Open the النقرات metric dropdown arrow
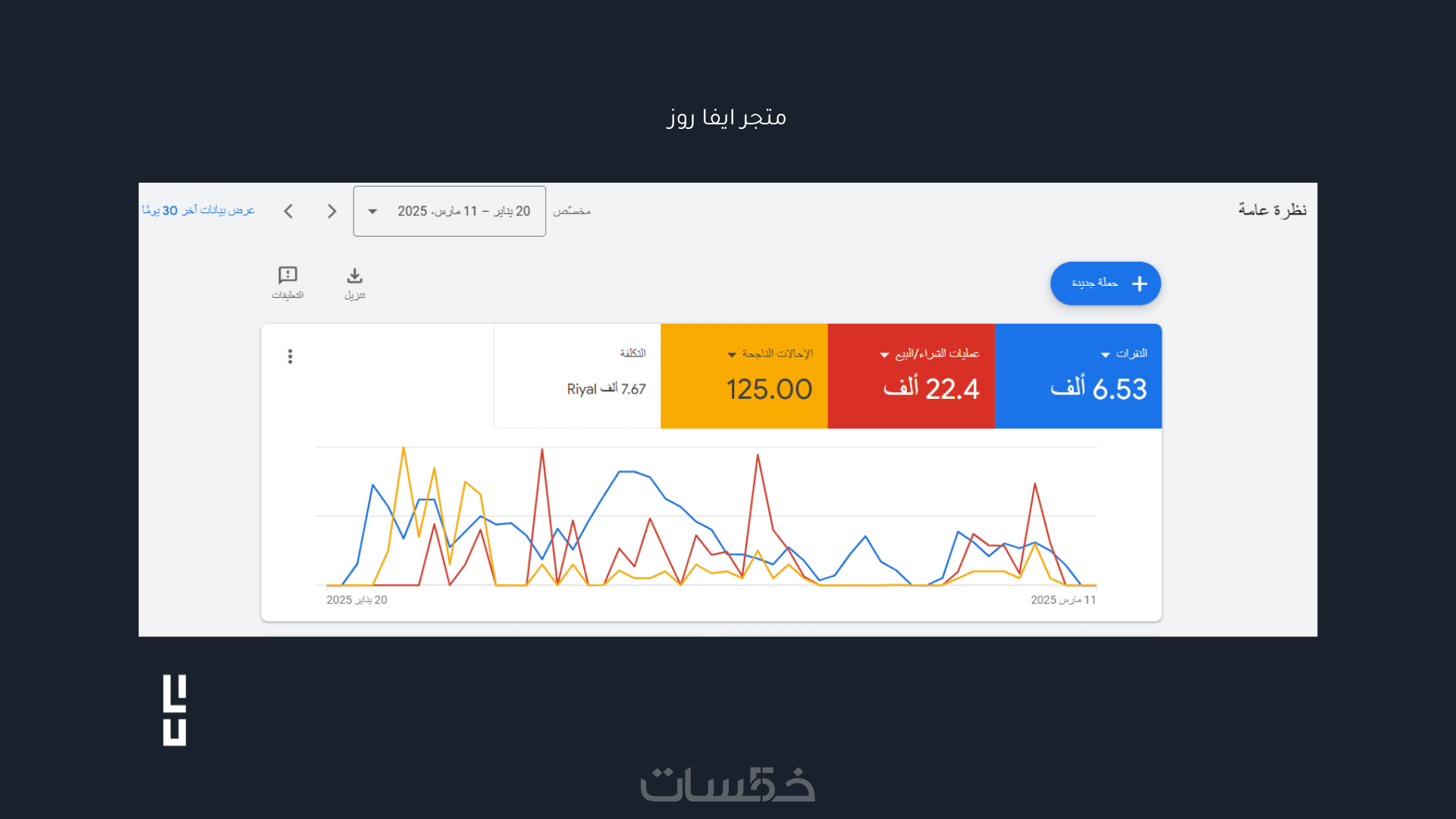 pos(1106,355)
